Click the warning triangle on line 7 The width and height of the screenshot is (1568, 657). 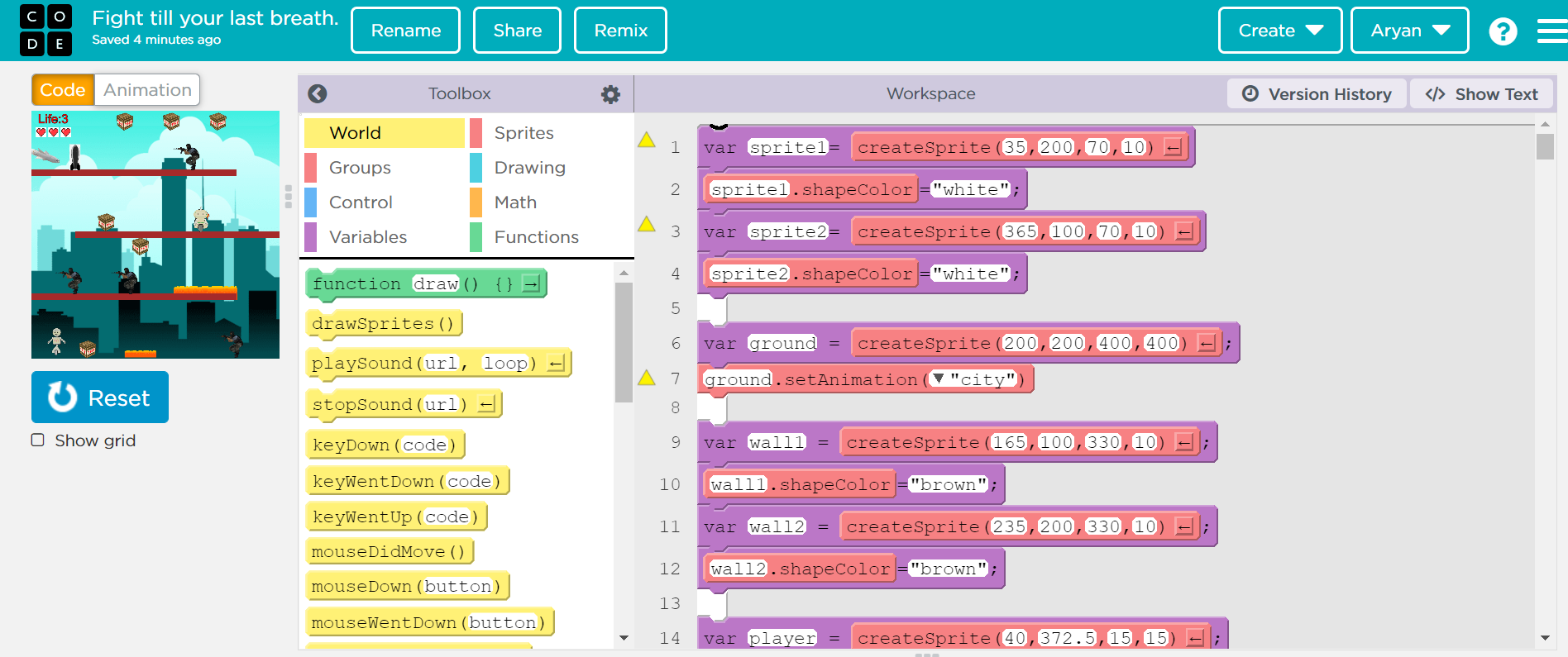[647, 378]
